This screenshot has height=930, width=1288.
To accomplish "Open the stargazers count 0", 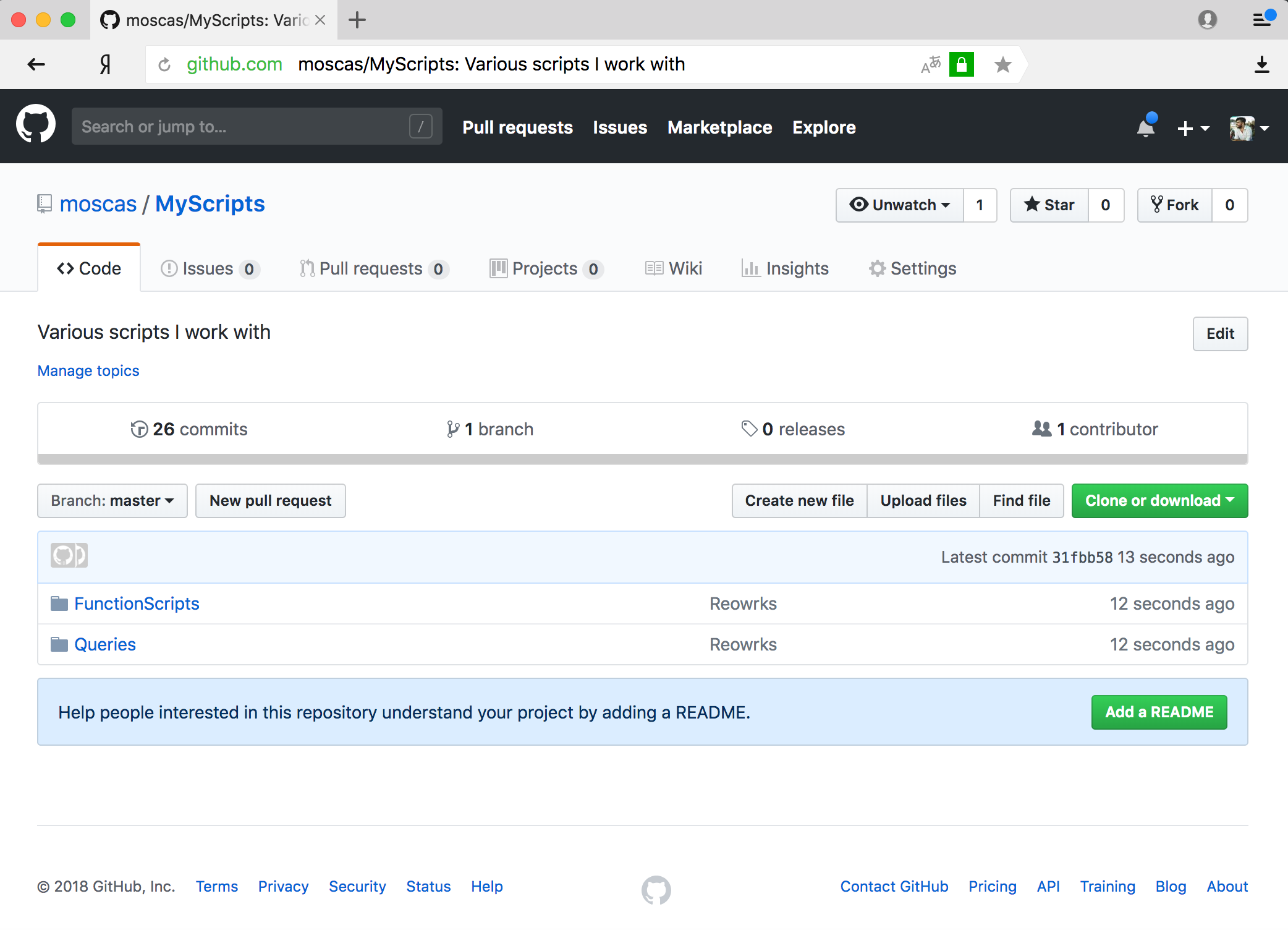I will [1106, 205].
